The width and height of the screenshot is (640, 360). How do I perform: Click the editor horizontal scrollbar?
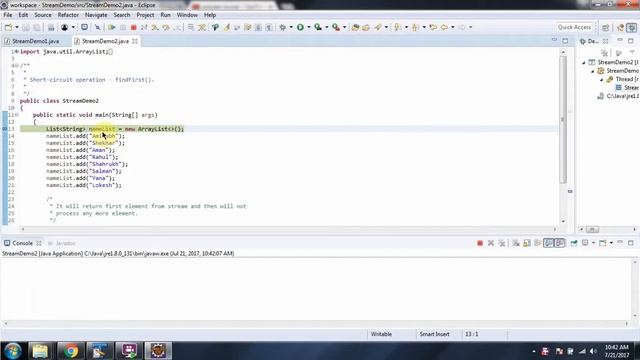tap(289, 229)
